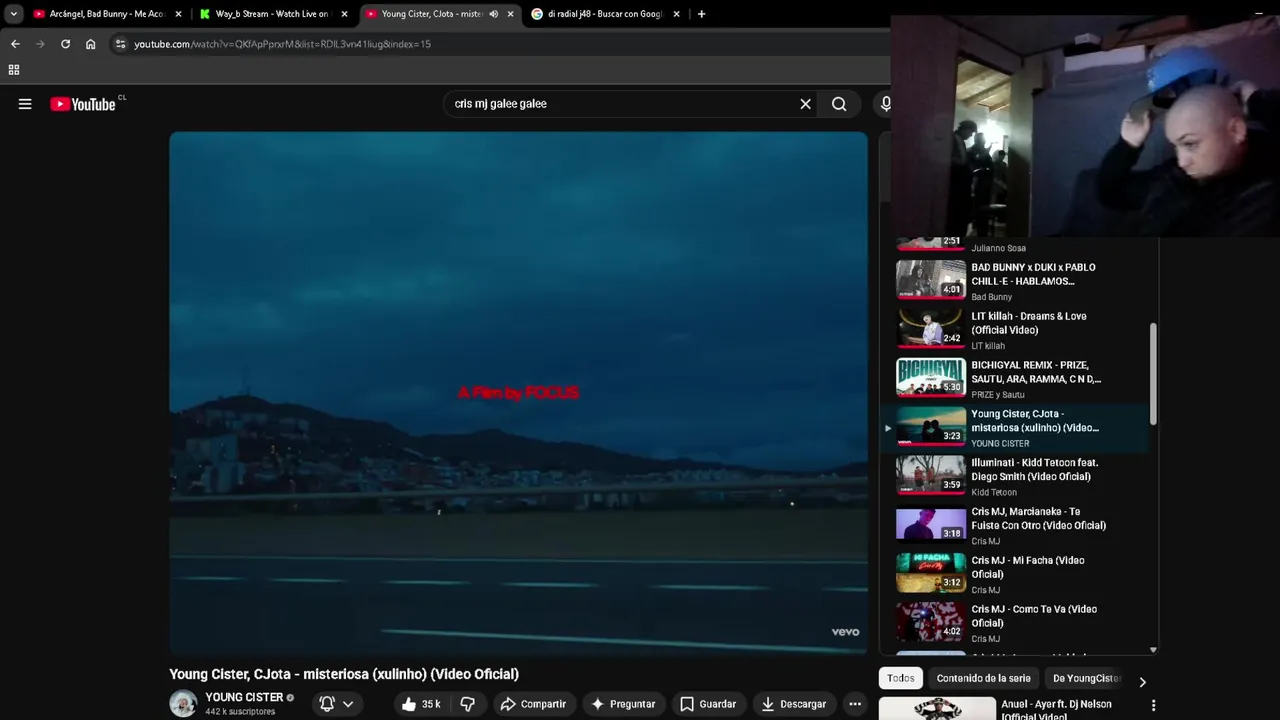Open YOUNG CISTER channel avatar

pos(183,704)
